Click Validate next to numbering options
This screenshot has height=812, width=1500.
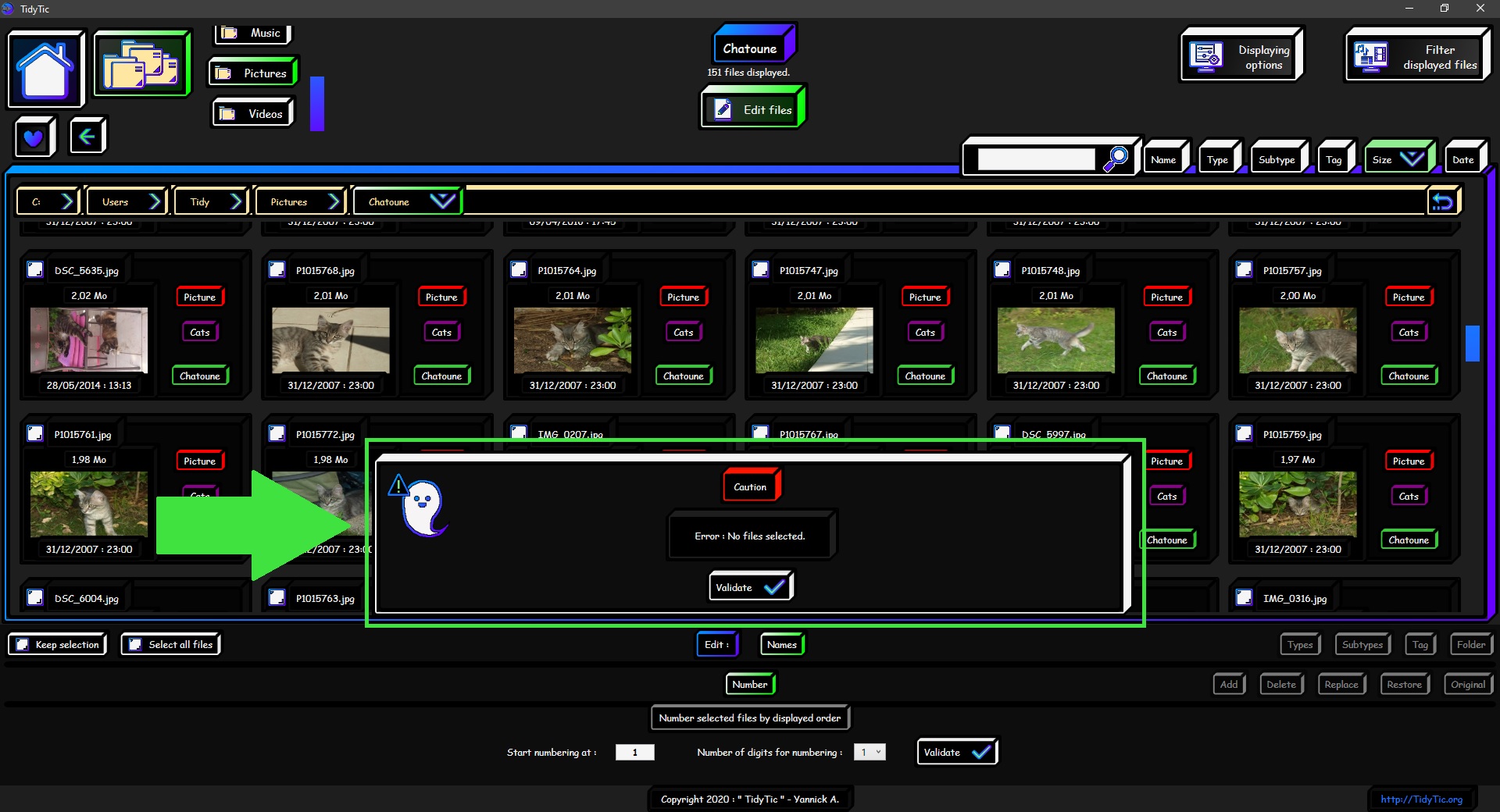(x=956, y=752)
